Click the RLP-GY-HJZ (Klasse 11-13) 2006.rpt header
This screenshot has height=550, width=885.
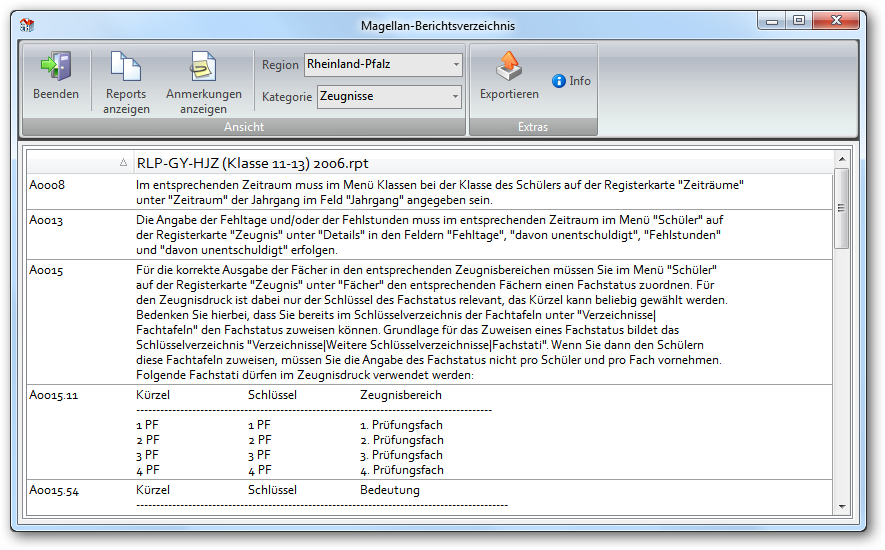tap(252, 163)
